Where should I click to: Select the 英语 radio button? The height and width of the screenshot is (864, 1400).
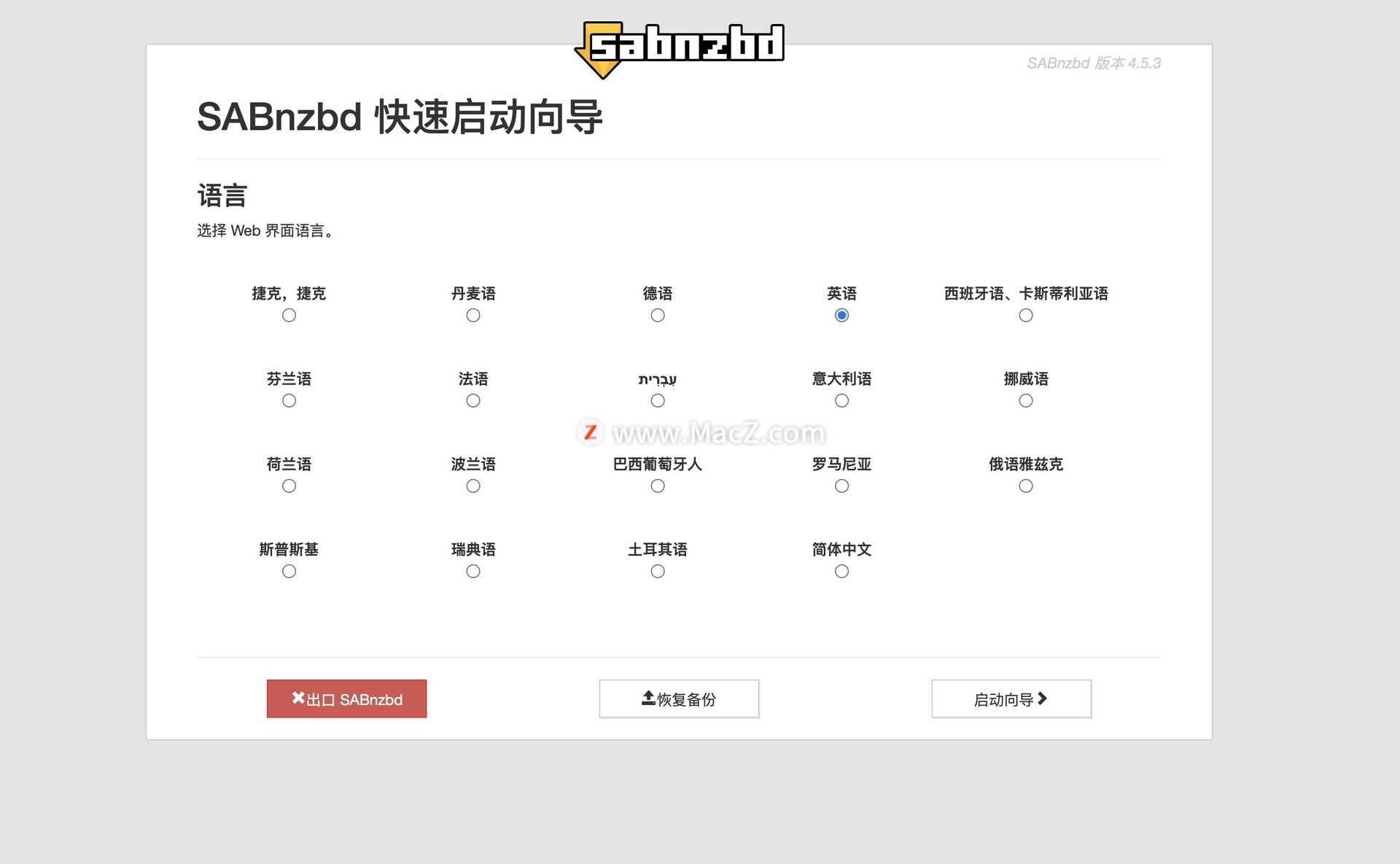841,316
